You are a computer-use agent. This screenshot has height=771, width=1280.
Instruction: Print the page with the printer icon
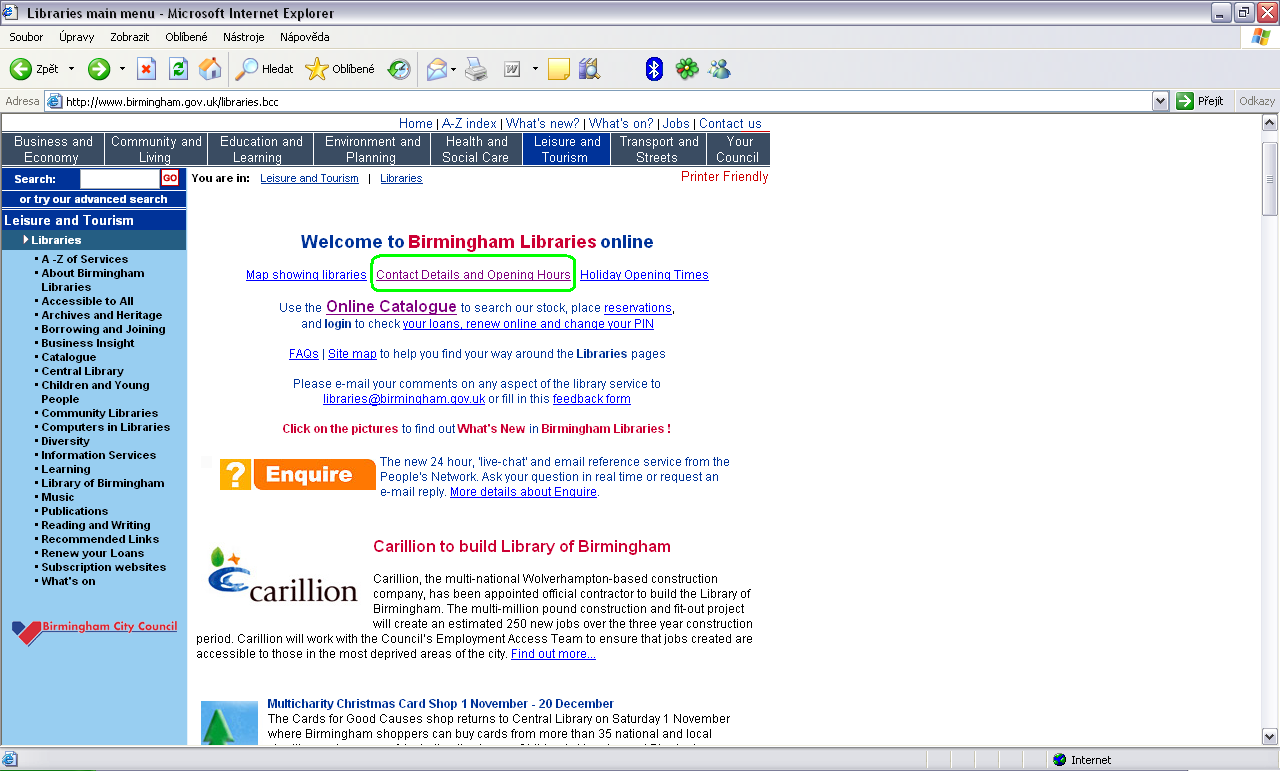tap(476, 69)
